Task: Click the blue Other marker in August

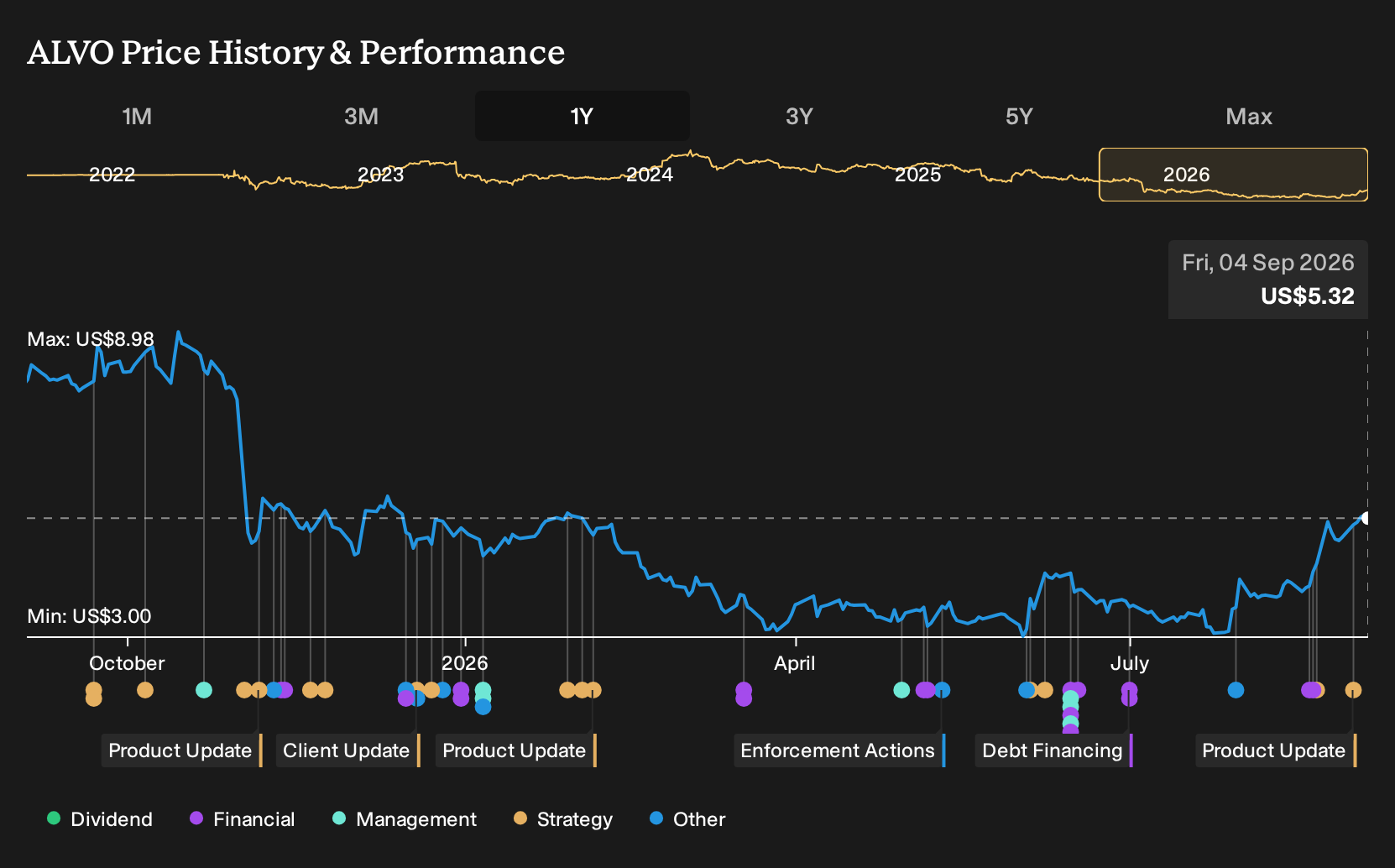Action: click(x=1236, y=690)
